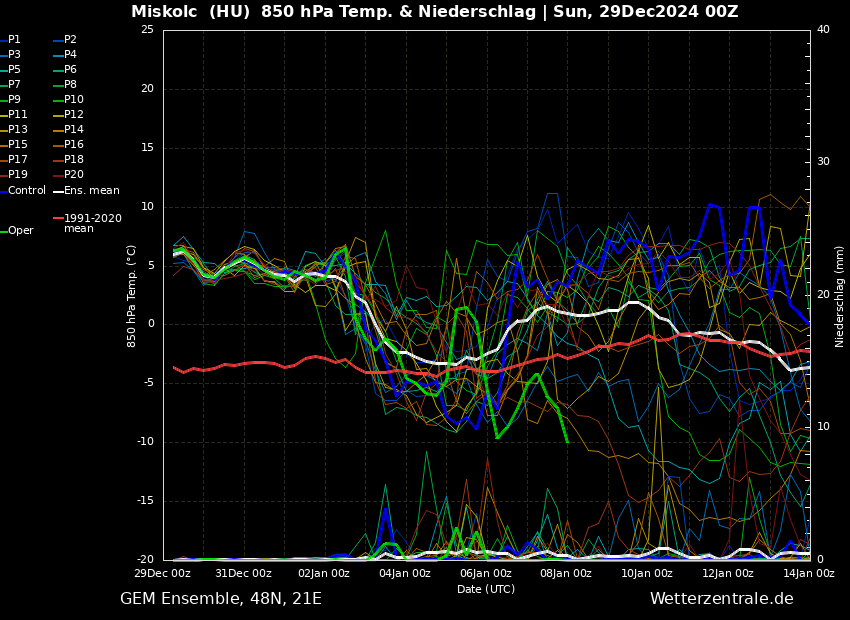Viewport: 850px width, 620px height.
Task: Click the 850 hPa Temp. axis label
Action: pyautogui.click(x=132, y=296)
